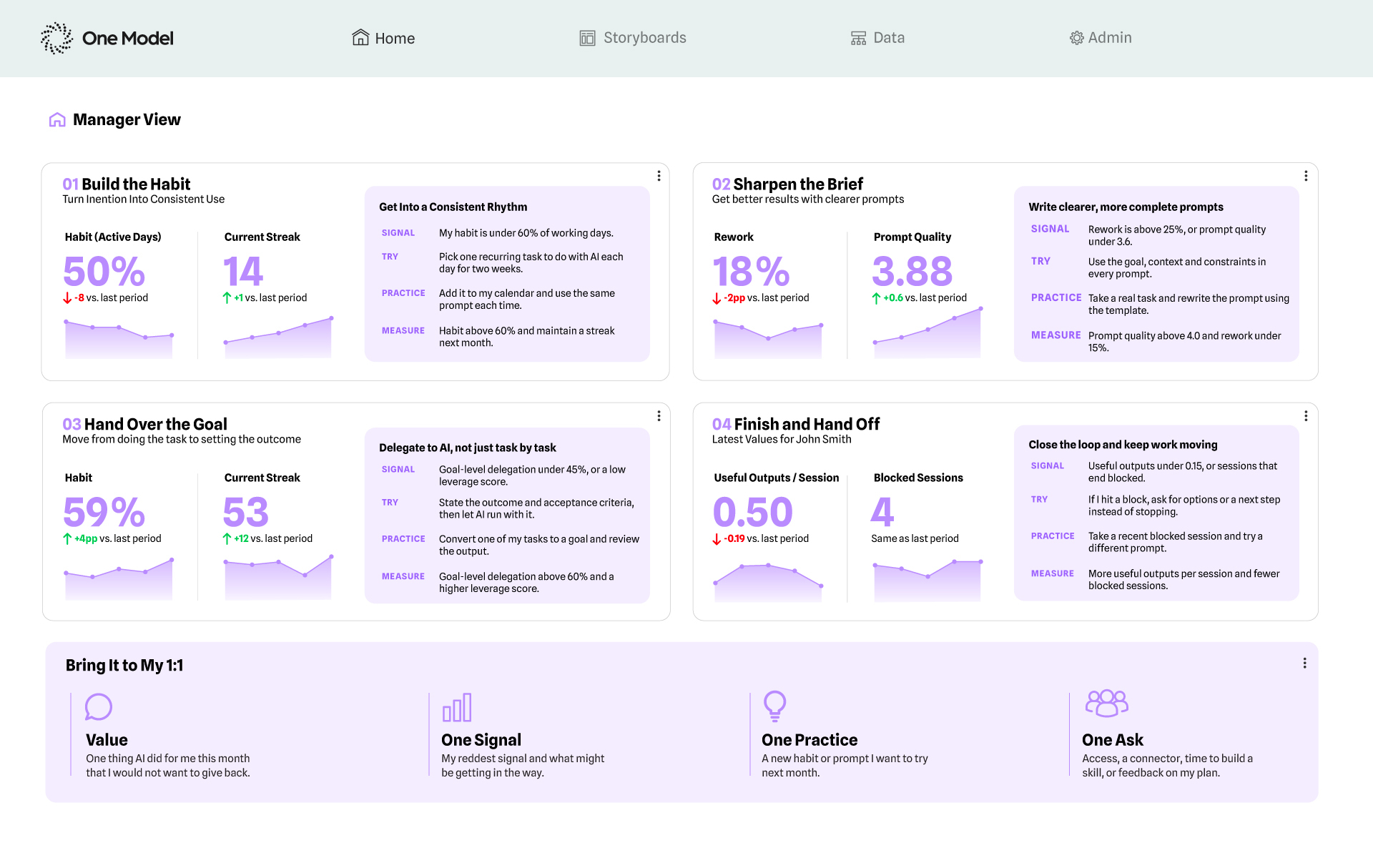
Task: Click the One Practice lightbulb icon
Action: coord(774,706)
